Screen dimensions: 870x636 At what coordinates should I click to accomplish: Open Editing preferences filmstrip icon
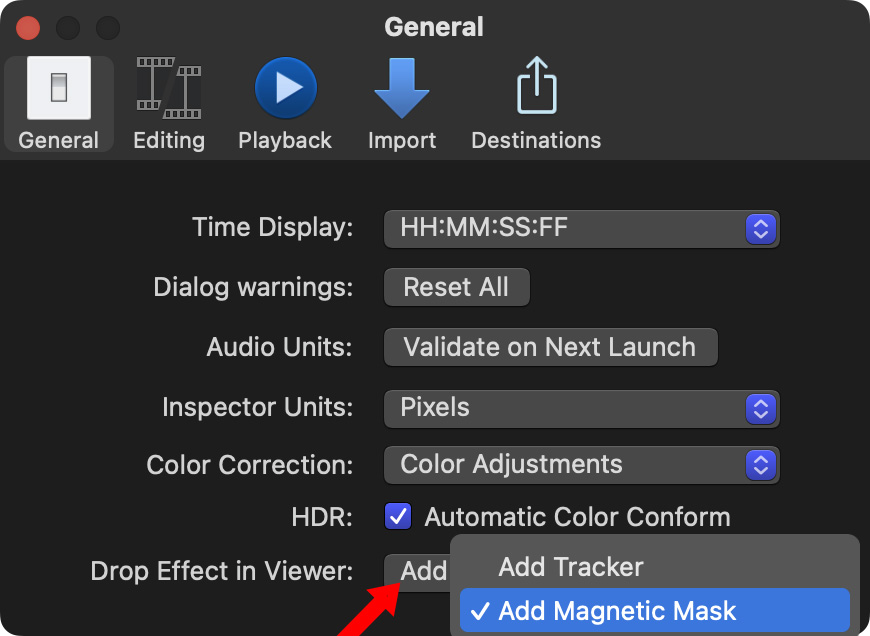click(168, 88)
